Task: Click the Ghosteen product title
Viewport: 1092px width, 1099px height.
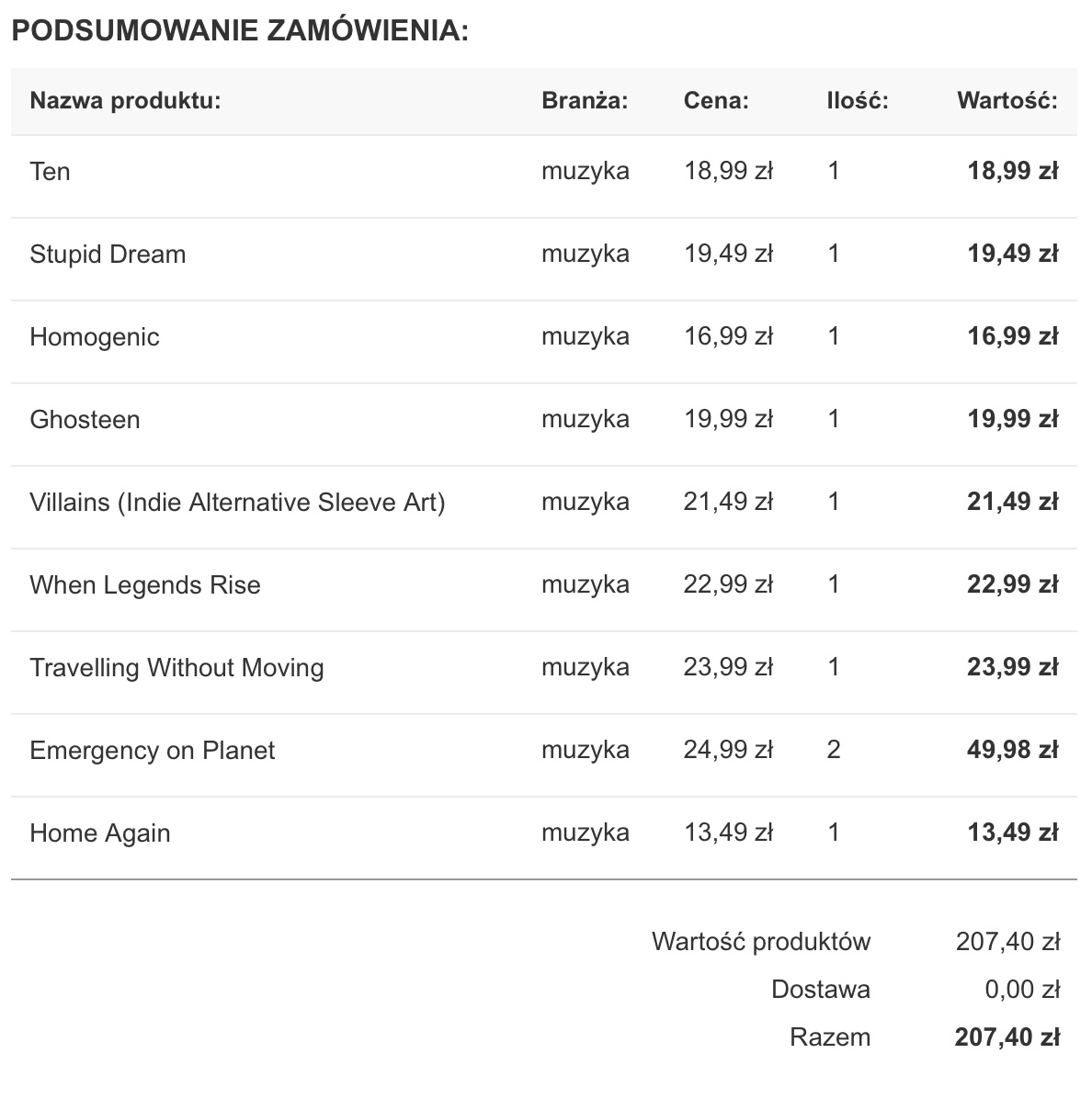Action: click(85, 420)
